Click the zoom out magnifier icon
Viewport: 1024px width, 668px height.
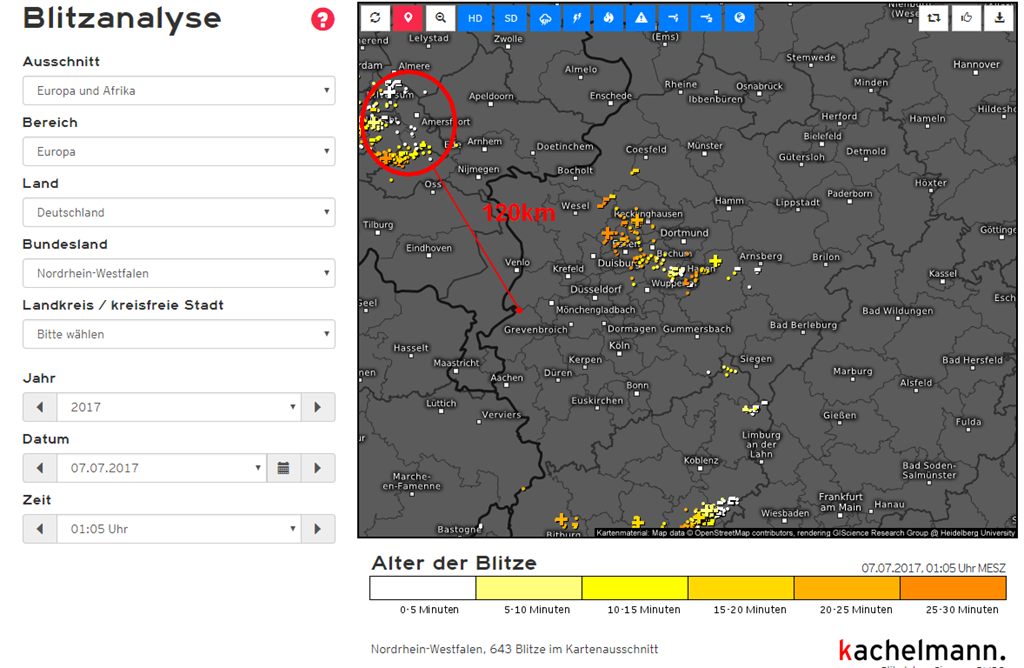click(x=439, y=18)
